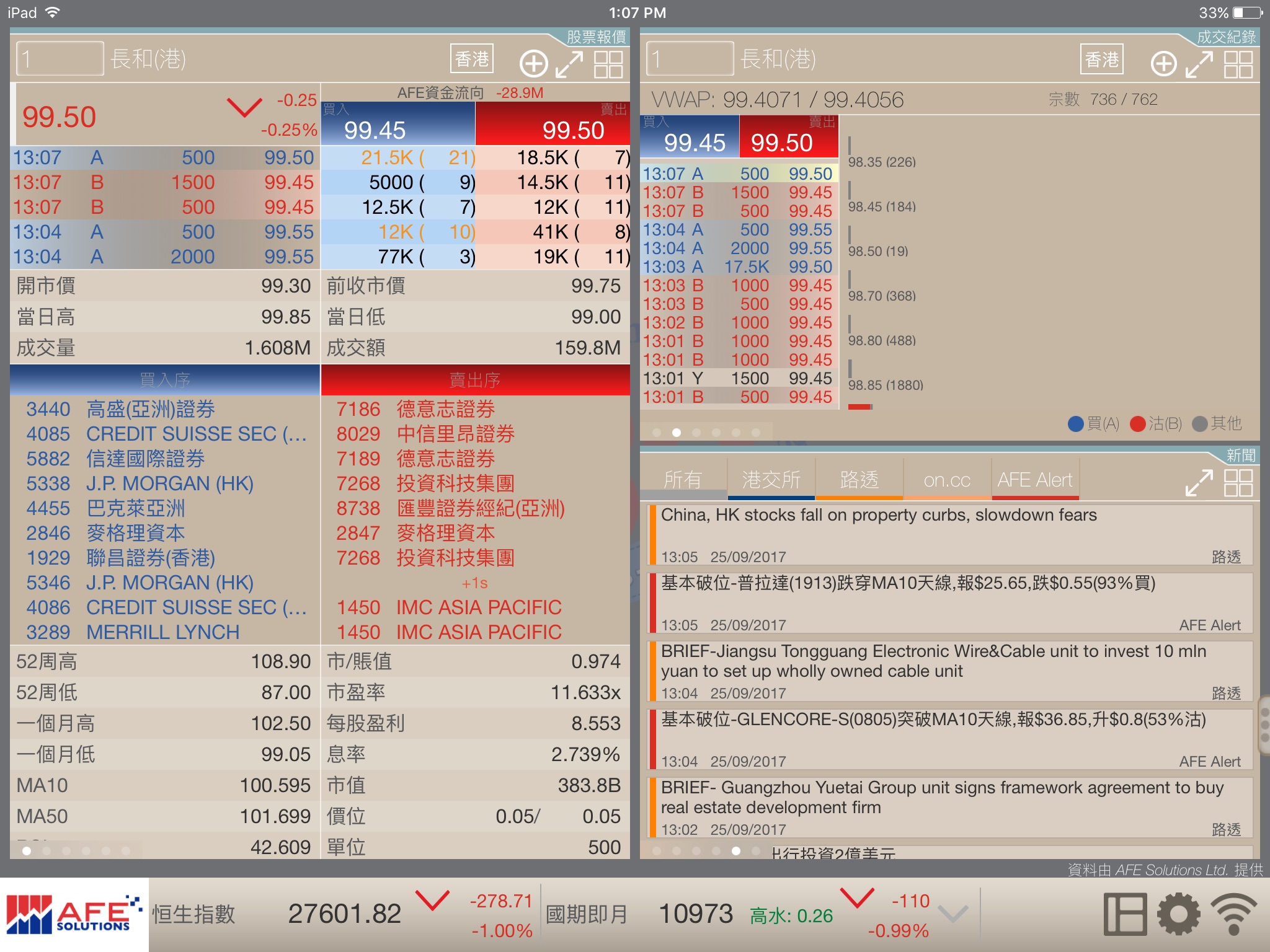Tap the +1s spread marker in ask queue
The width and height of the screenshot is (1270, 952).
(475, 583)
